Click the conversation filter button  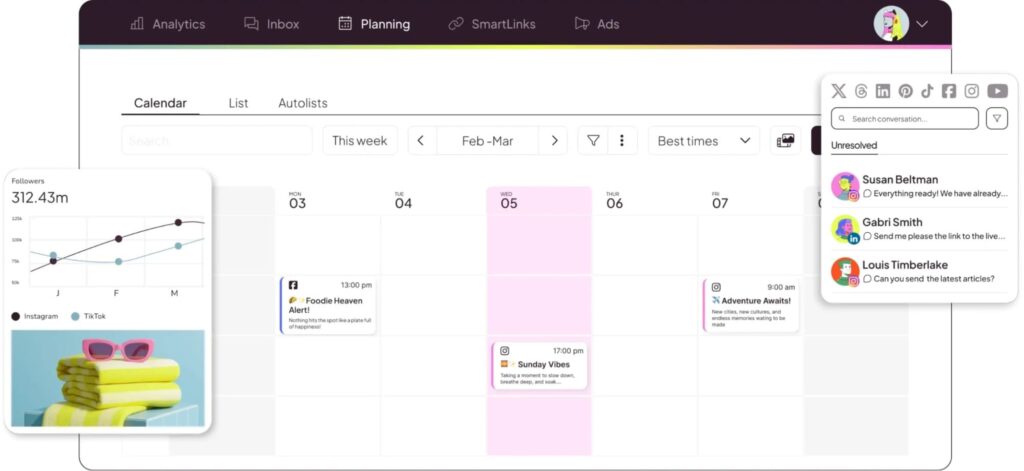(x=997, y=119)
